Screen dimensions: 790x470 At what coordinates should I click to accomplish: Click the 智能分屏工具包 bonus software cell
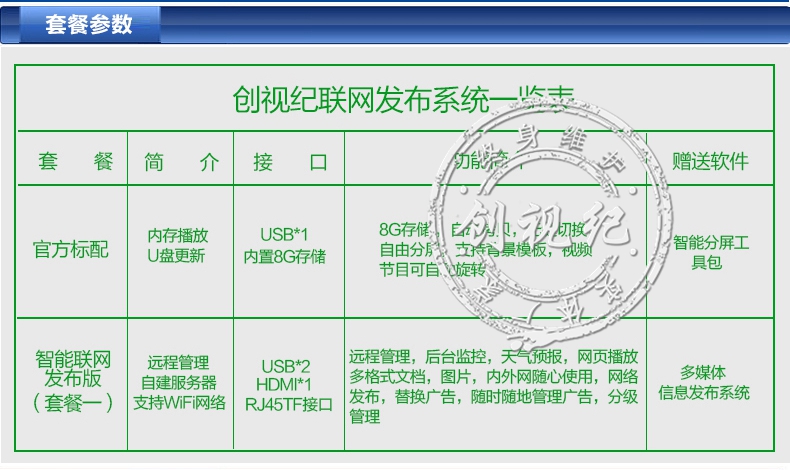pyautogui.click(x=709, y=250)
